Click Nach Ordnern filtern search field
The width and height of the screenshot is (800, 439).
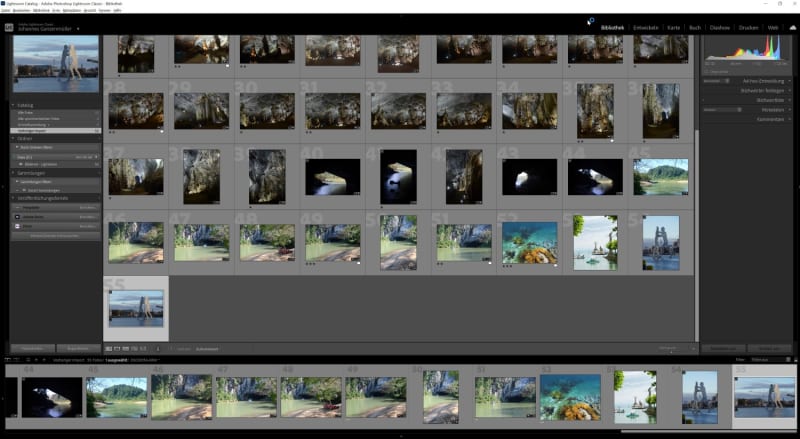[x=56, y=147]
